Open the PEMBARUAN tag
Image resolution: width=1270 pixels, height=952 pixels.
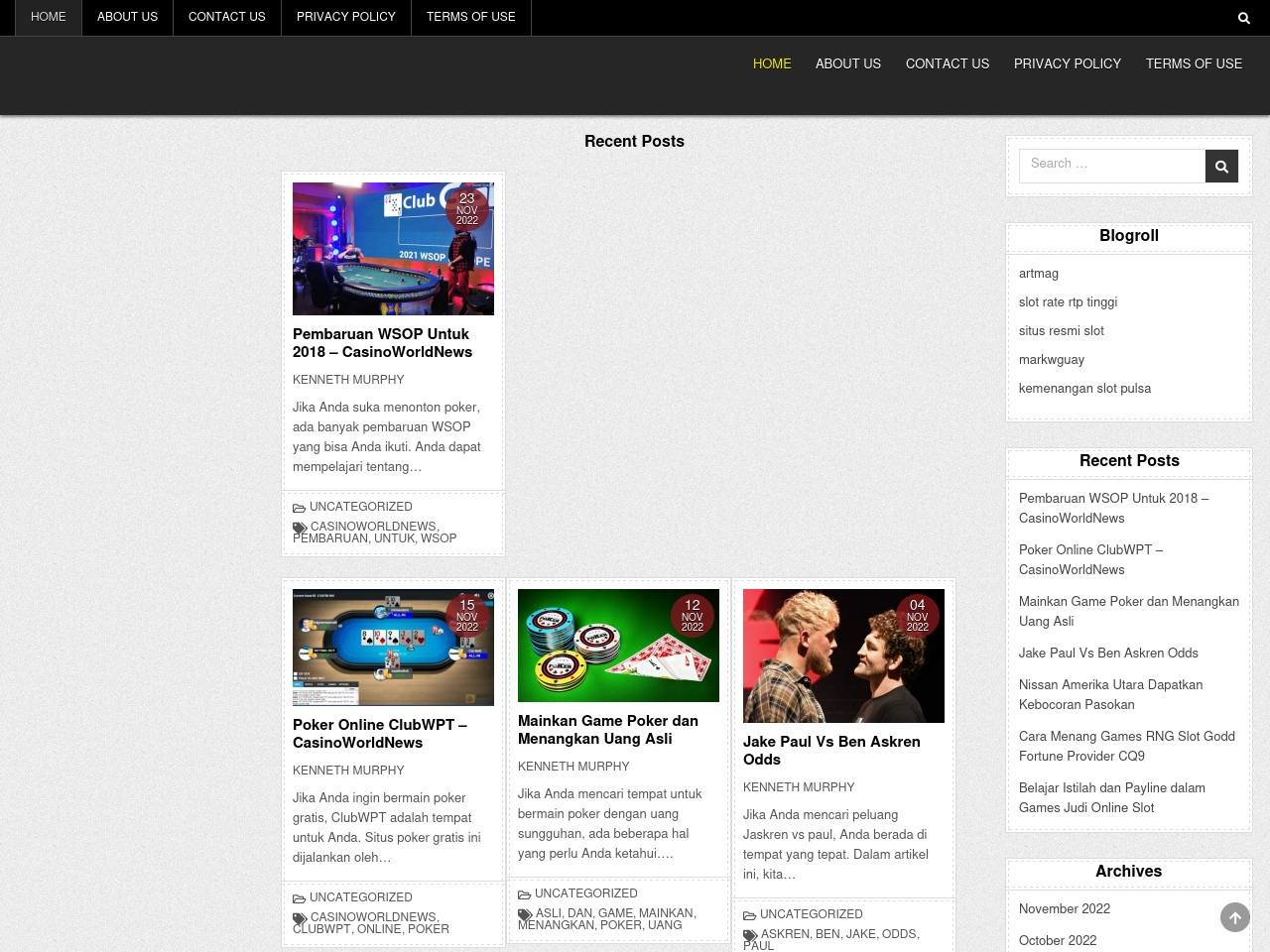coord(330,538)
